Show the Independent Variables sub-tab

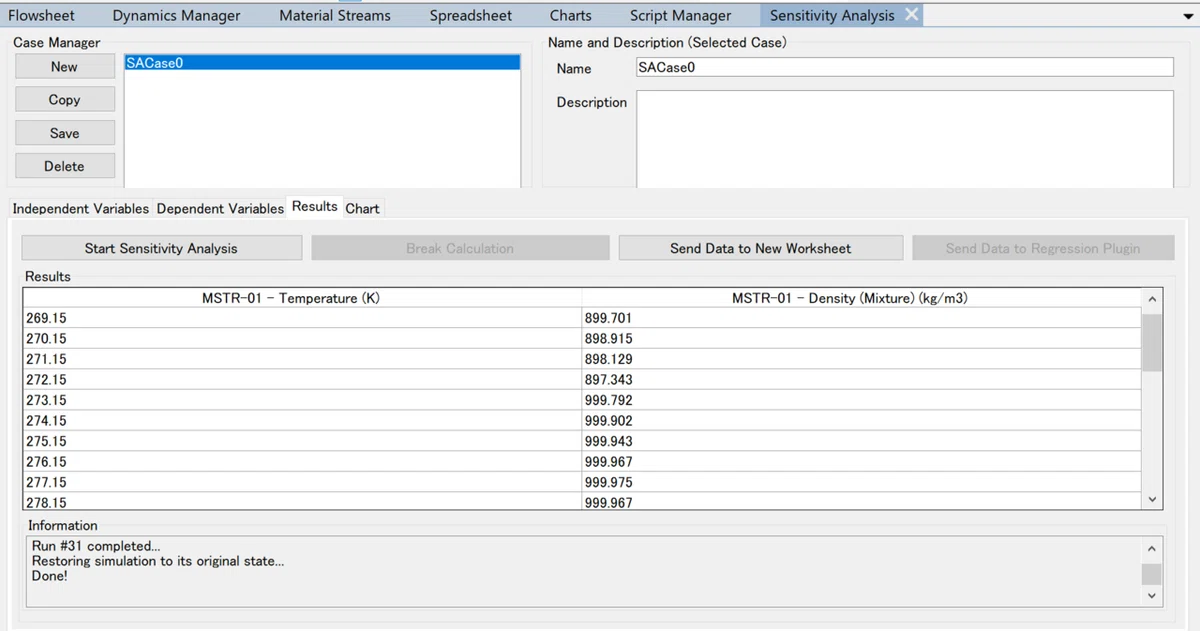[81, 208]
